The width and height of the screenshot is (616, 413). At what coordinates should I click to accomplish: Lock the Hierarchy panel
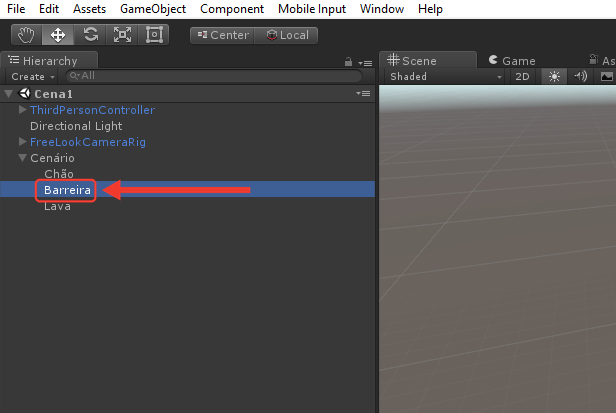point(348,62)
